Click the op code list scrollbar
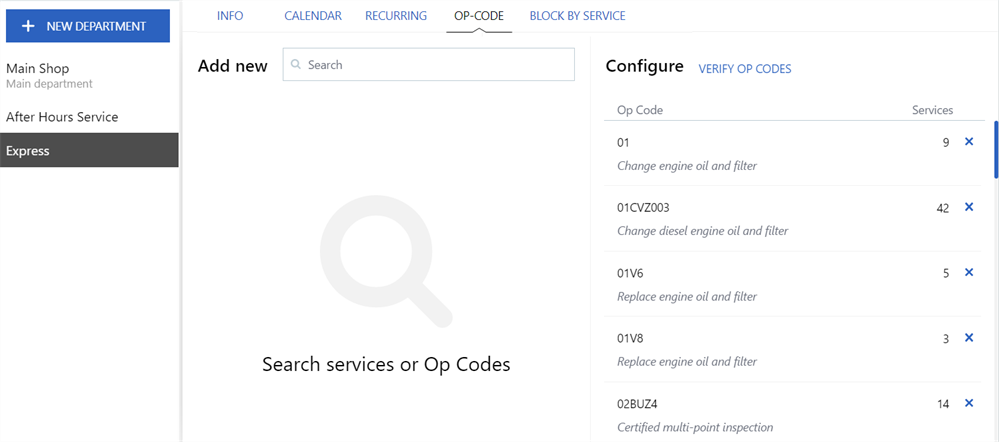The height and width of the screenshot is (442, 999). (995, 148)
